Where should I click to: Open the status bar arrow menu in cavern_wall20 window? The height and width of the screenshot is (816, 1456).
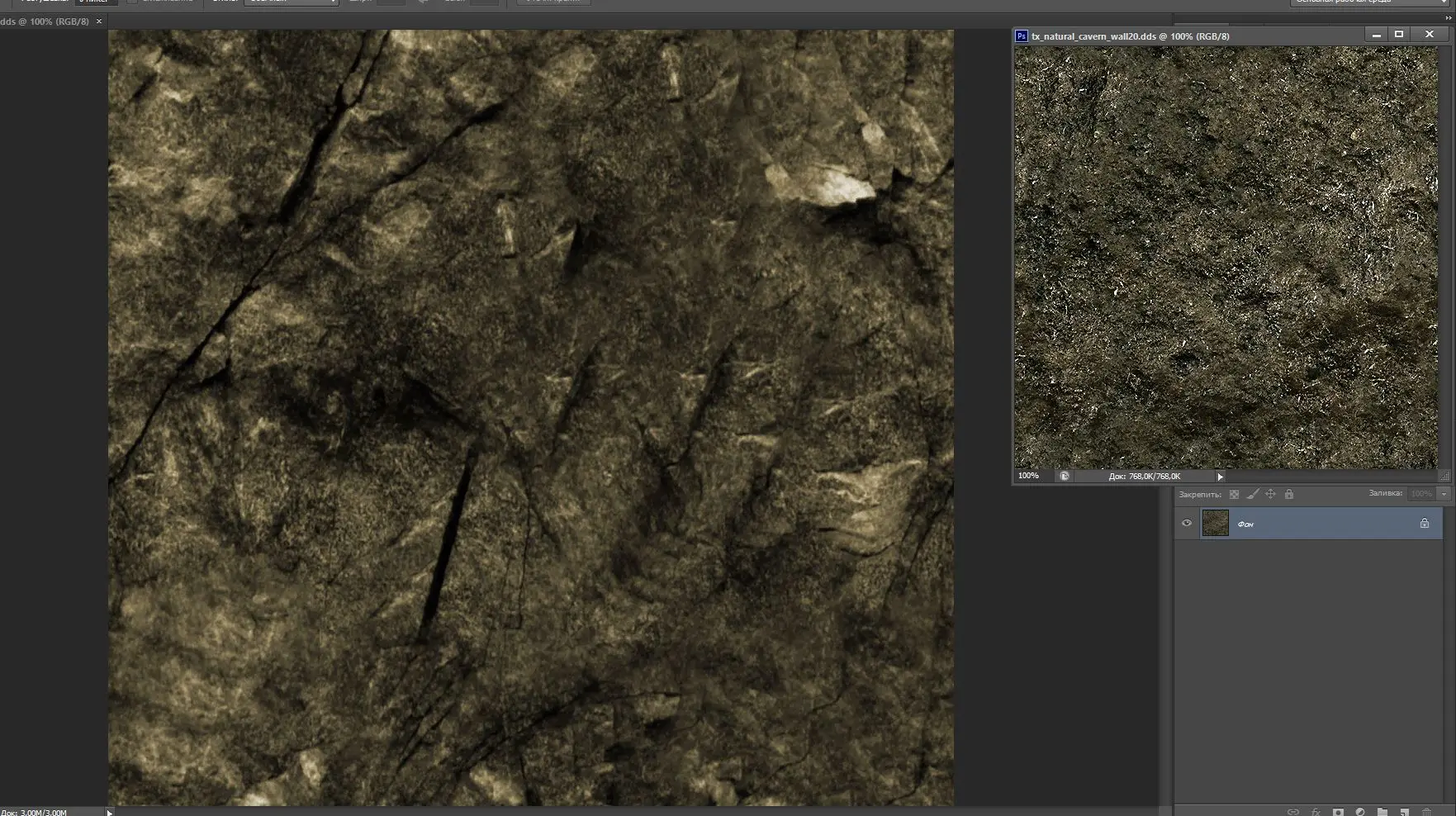pyautogui.click(x=1220, y=477)
